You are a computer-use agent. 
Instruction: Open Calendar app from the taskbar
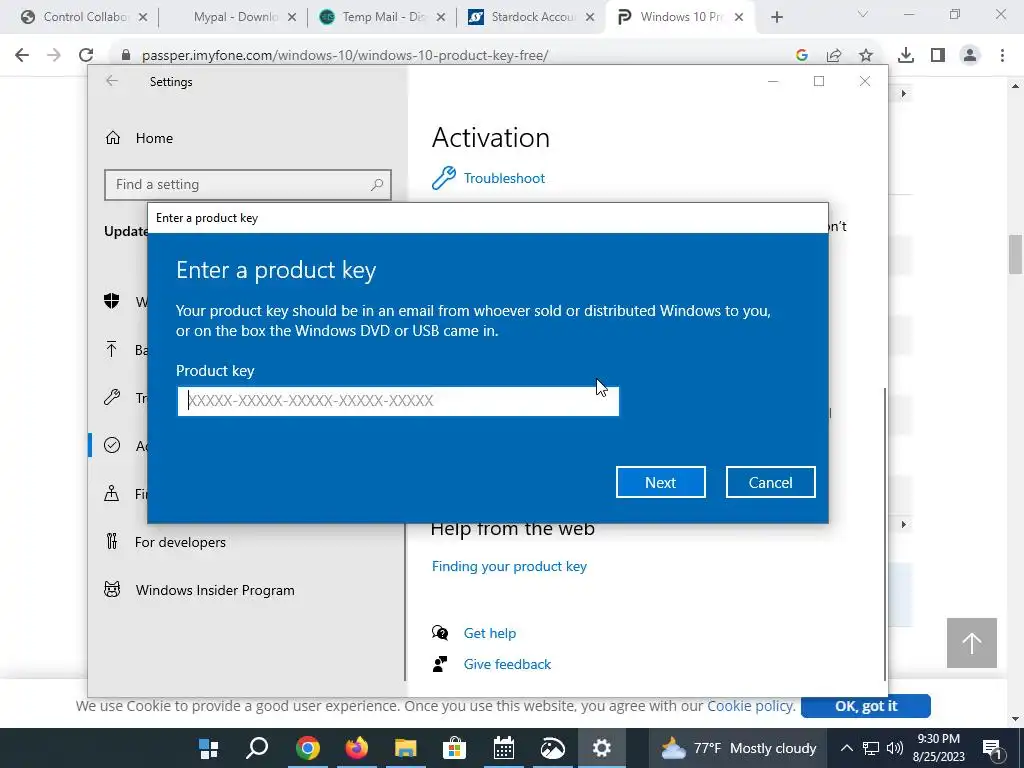(x=504, y=748)
